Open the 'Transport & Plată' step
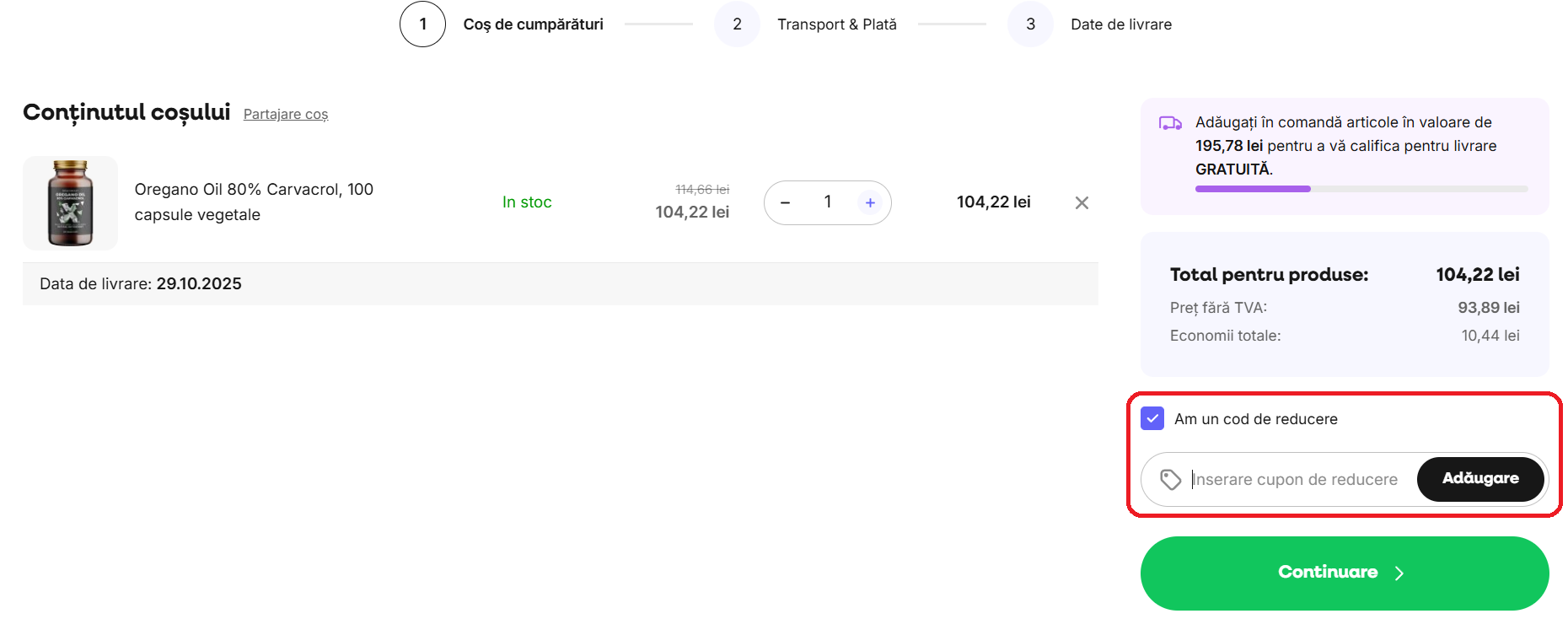 pos(836,24)
